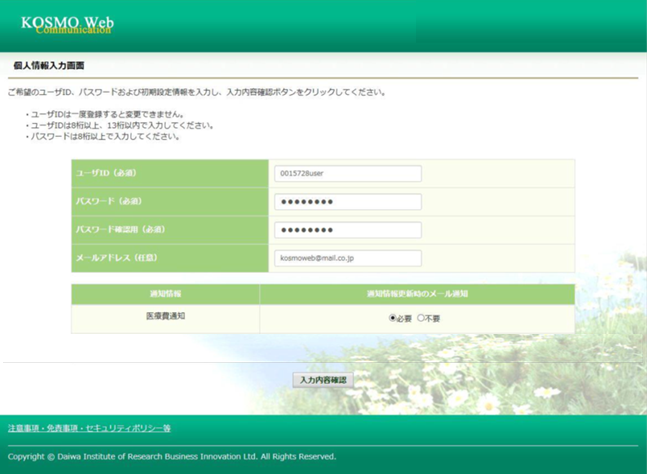The height and width of the screenshot is (474, 647).
Task: Select the メールアドレス input field
Action: (x=347, y=258)
